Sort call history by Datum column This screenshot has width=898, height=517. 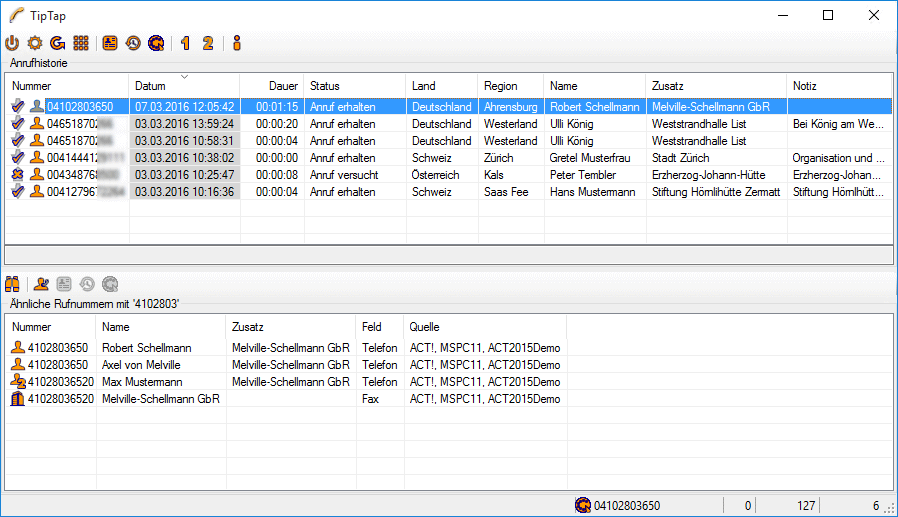(184, 86)
